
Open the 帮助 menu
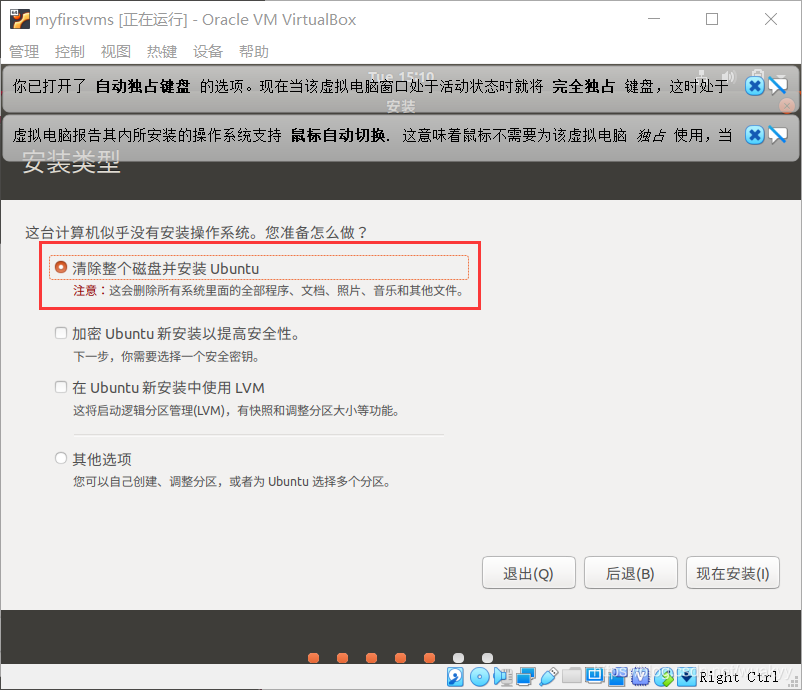point(254,52)
